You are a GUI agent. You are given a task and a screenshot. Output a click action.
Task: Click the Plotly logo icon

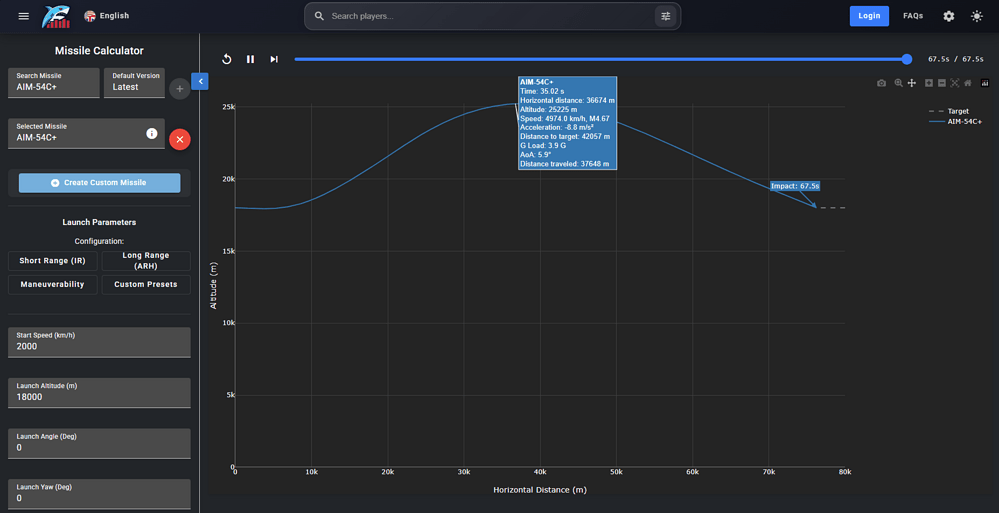pos(984,83)
